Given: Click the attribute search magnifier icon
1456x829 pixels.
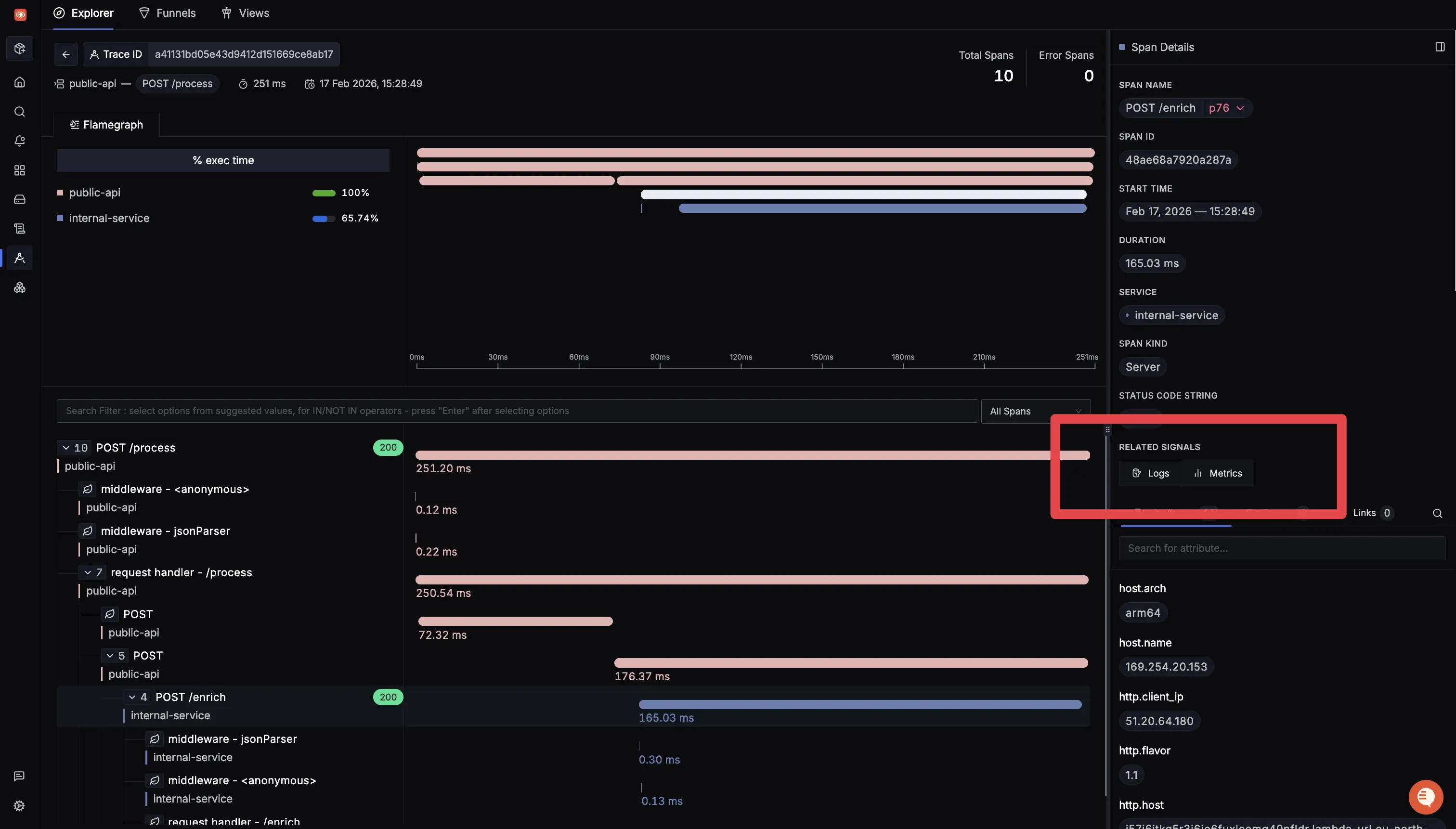Looking at the screenshot, I should [1437, 513].
